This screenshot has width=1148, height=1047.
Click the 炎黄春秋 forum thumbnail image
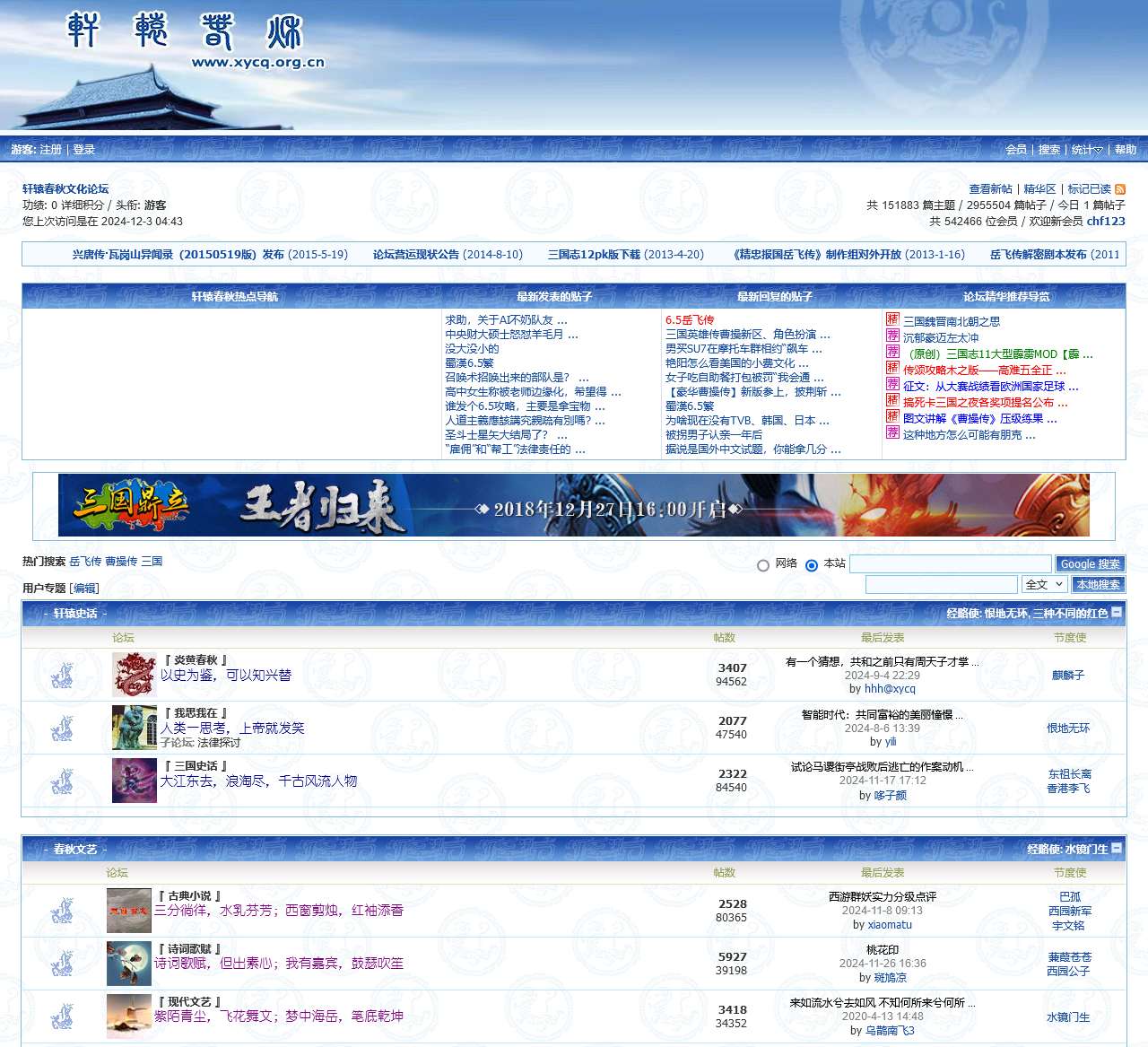click(135, 675)
